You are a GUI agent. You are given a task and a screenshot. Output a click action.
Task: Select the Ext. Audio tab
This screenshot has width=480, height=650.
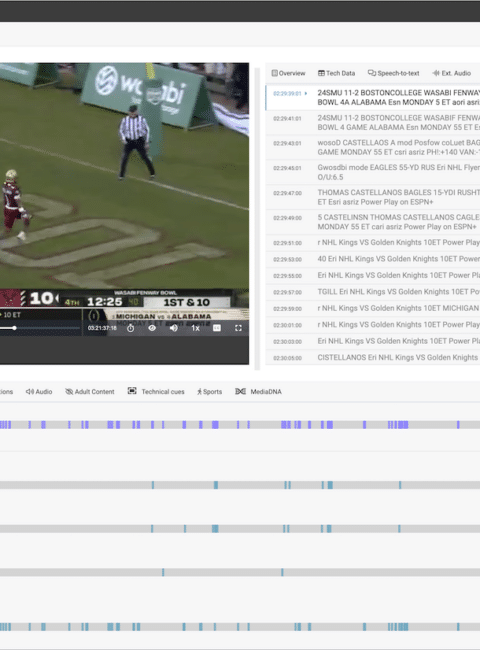pyautogui.click(x=452, y=73)
